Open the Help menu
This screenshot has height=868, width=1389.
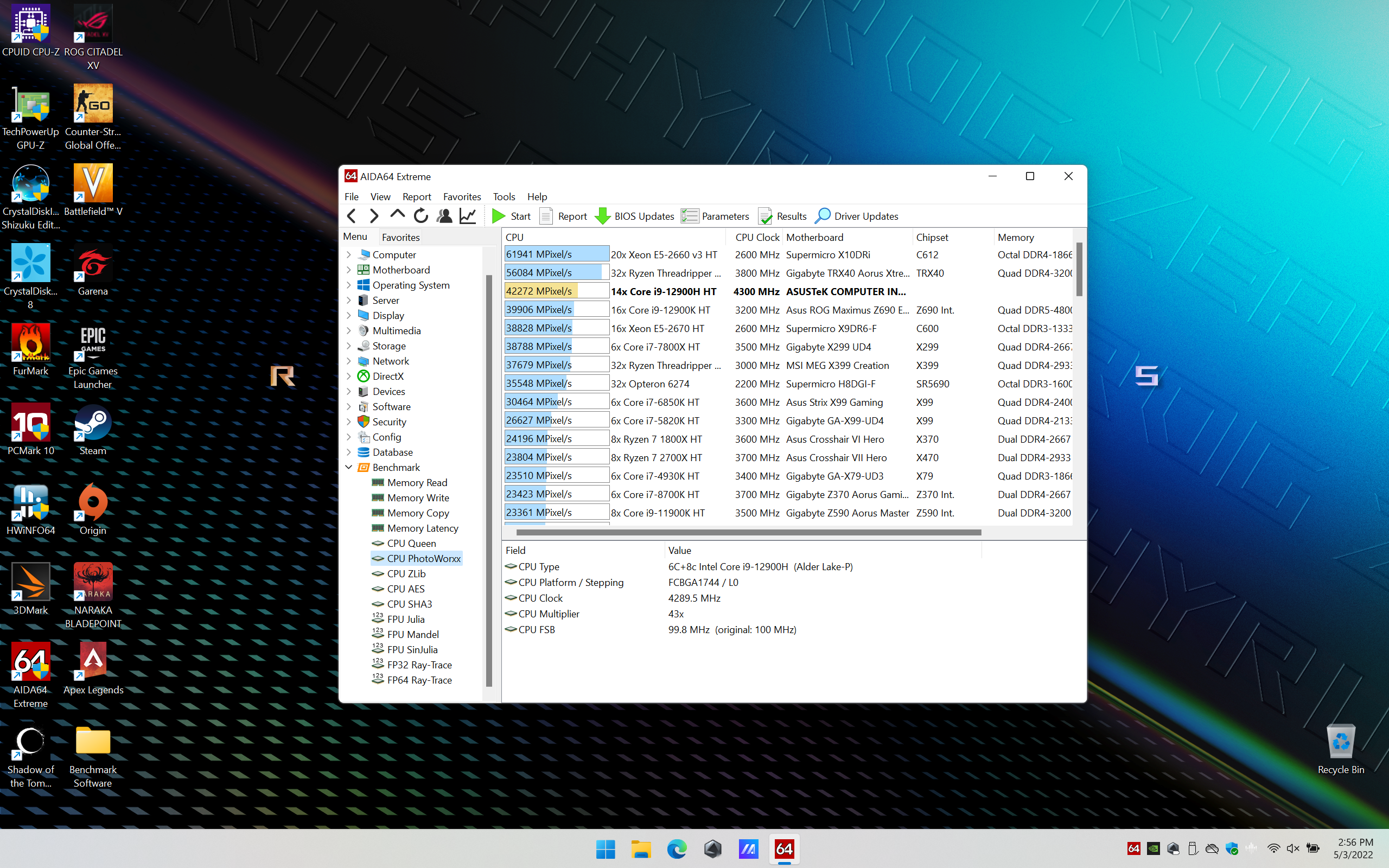(x=537, y=196)
